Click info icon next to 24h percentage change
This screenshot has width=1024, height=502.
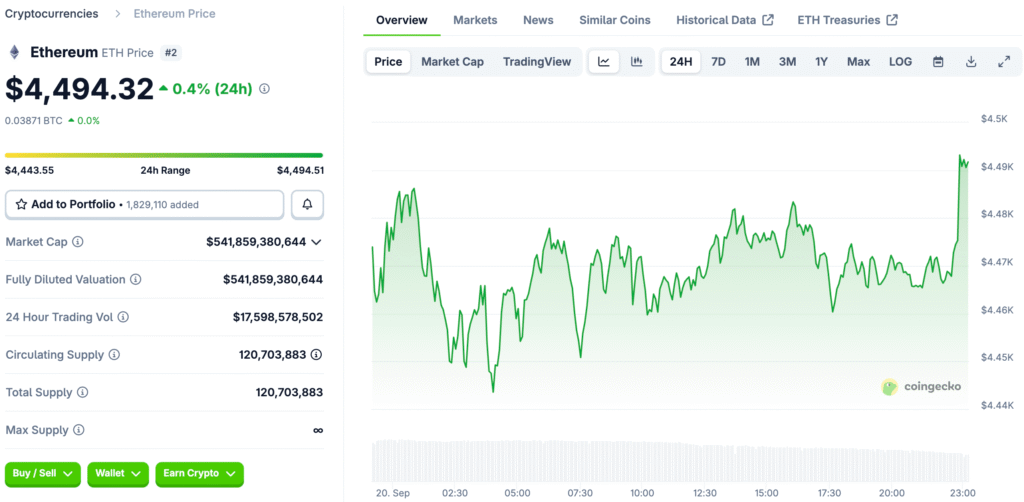pyautogui.click(x=264, y=89)
